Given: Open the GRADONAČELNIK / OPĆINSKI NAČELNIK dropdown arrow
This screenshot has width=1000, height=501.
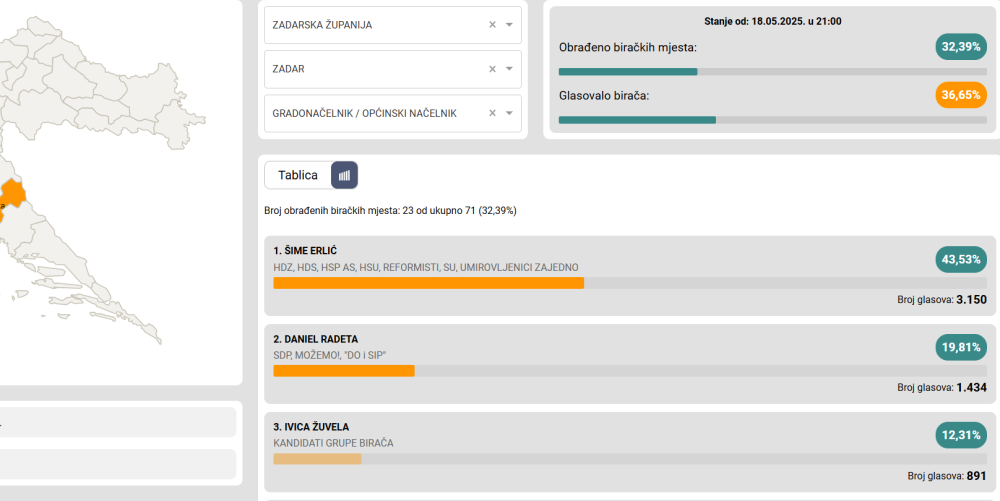Looking at the screenshot, I should pyautogui.click(x=509, y=113).
